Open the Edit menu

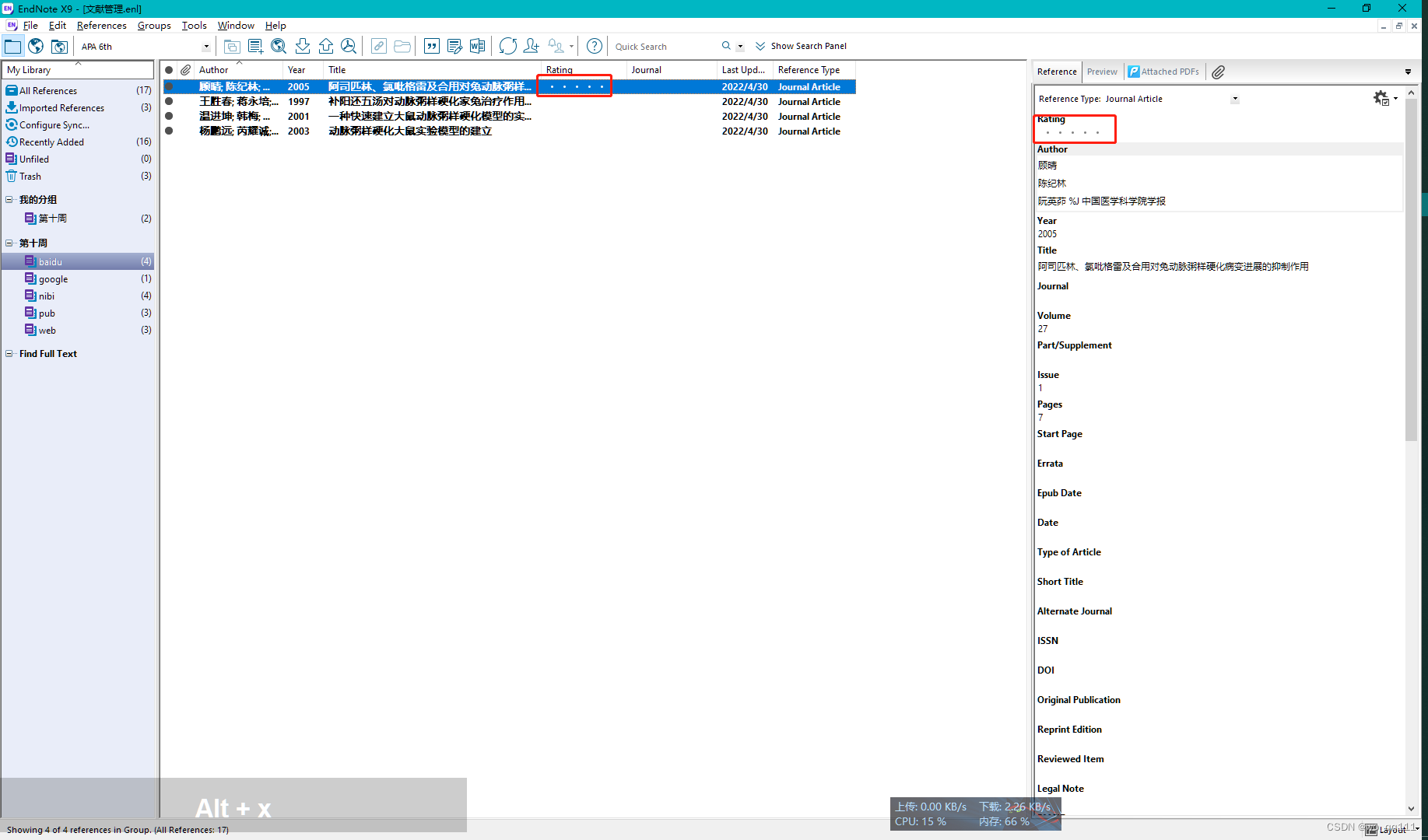pos(58,25)
